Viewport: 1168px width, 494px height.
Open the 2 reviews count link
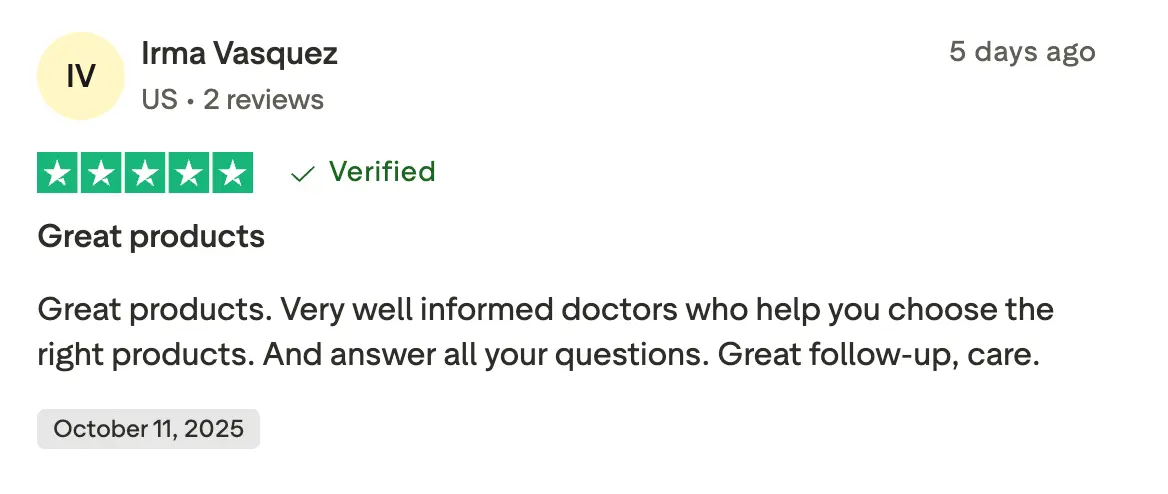[263, 100]
